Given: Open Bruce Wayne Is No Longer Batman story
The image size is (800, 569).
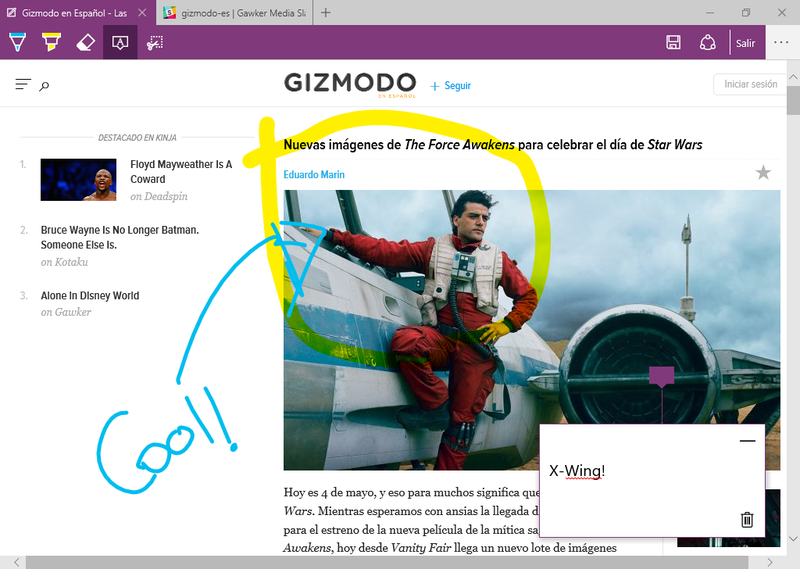Looking at the screenshot, I should (x=120, y=237).
